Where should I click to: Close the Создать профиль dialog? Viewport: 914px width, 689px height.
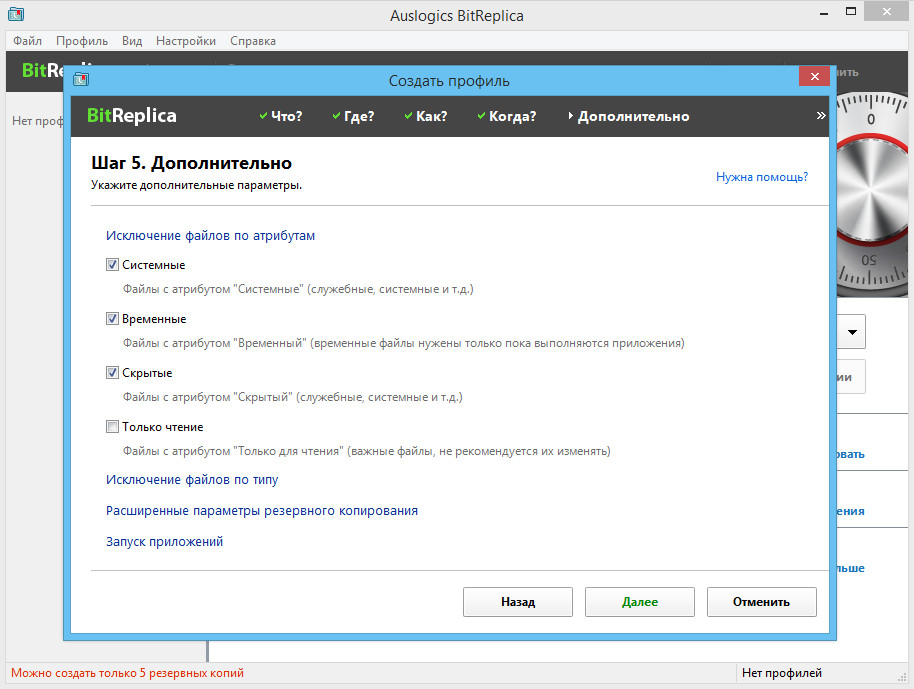pos(814,76)
